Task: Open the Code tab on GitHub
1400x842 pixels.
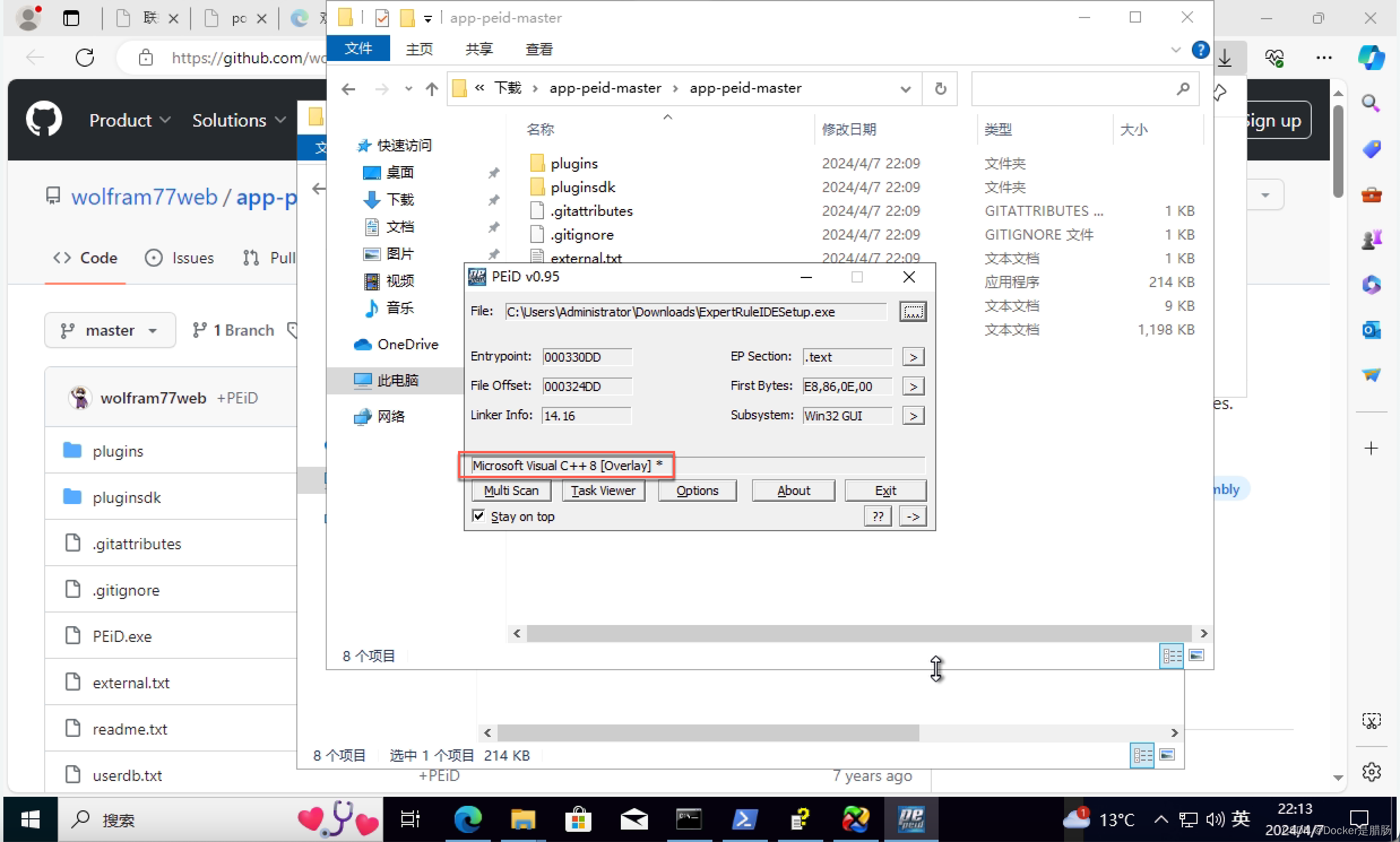Action: pyautogui.click(x=85, y=258)
